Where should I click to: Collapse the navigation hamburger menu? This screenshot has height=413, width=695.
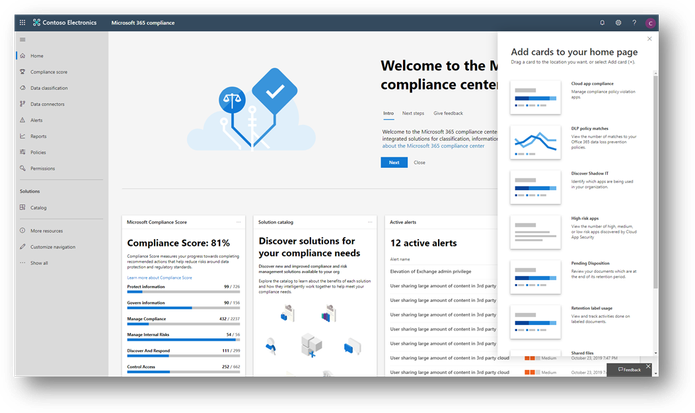click(x=23, y=39)
